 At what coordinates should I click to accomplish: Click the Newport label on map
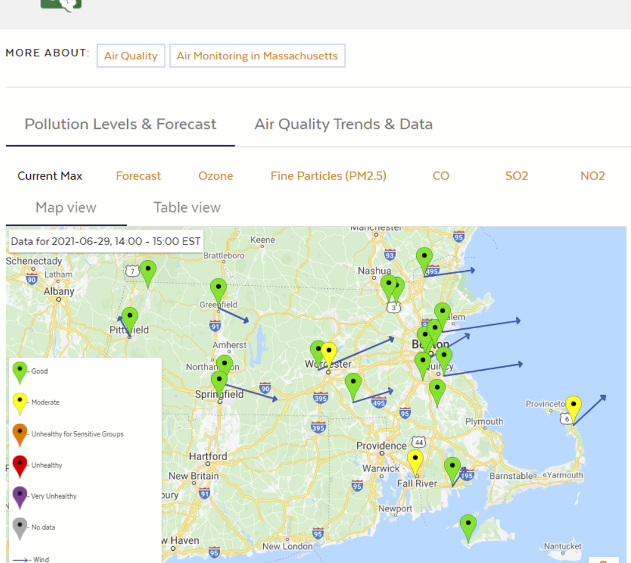[395, 509]
